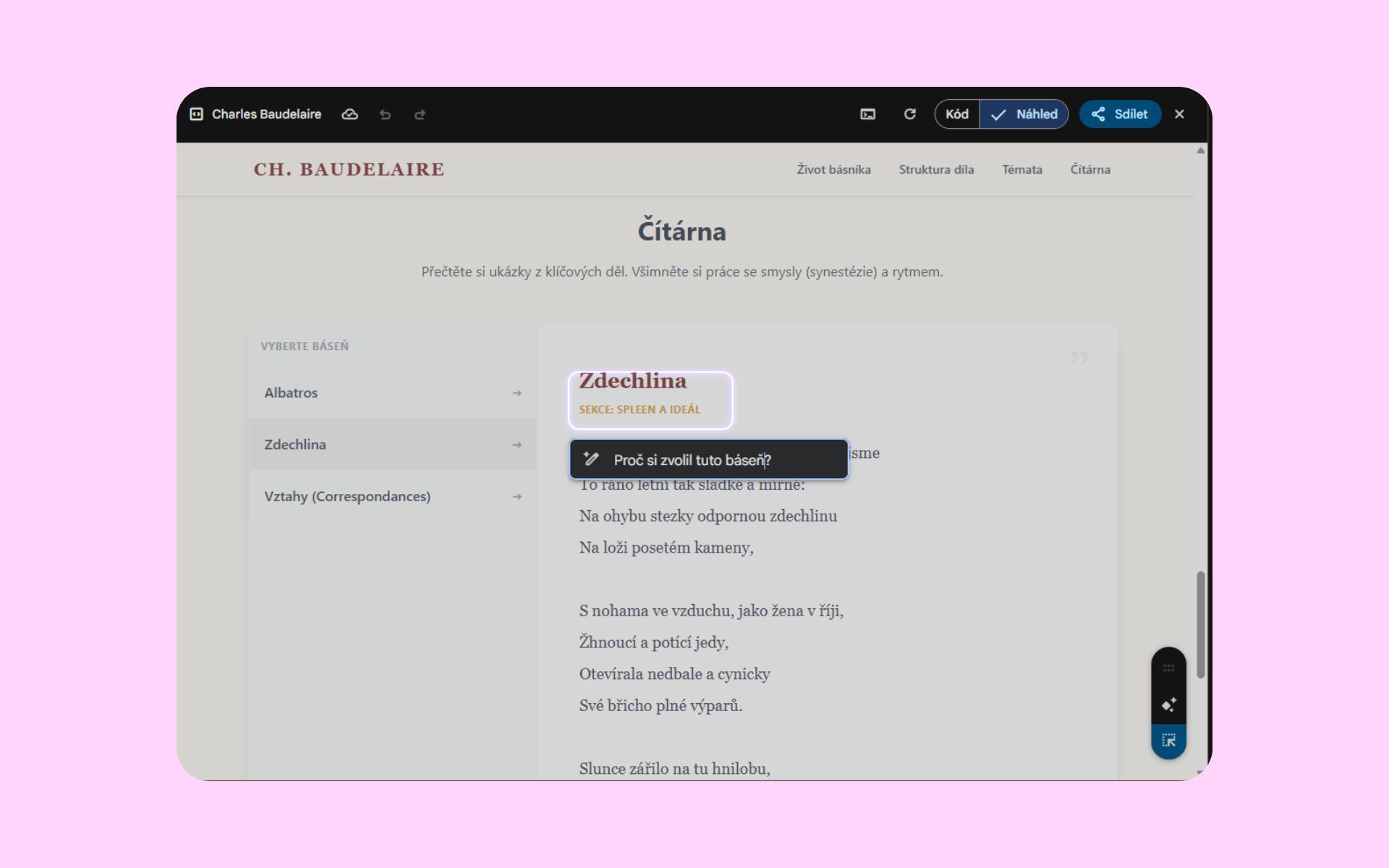The image size is (1389, 868).
Task: Open the Témata navigation link
Action: tap(1021, 169)
